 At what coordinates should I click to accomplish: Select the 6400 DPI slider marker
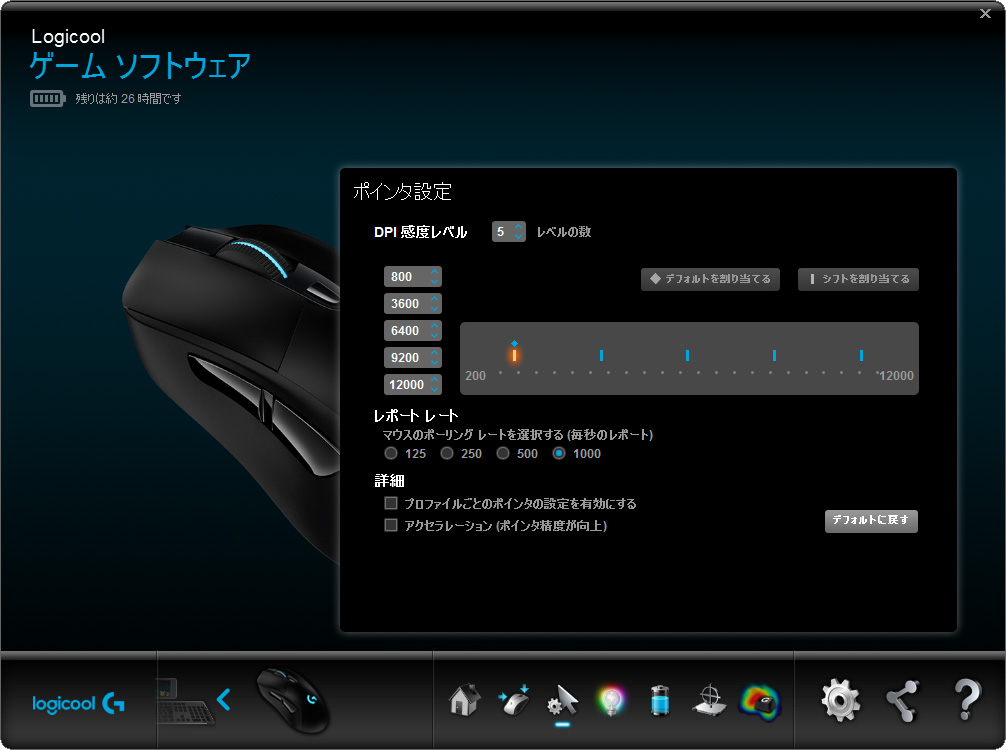[687, 355]
